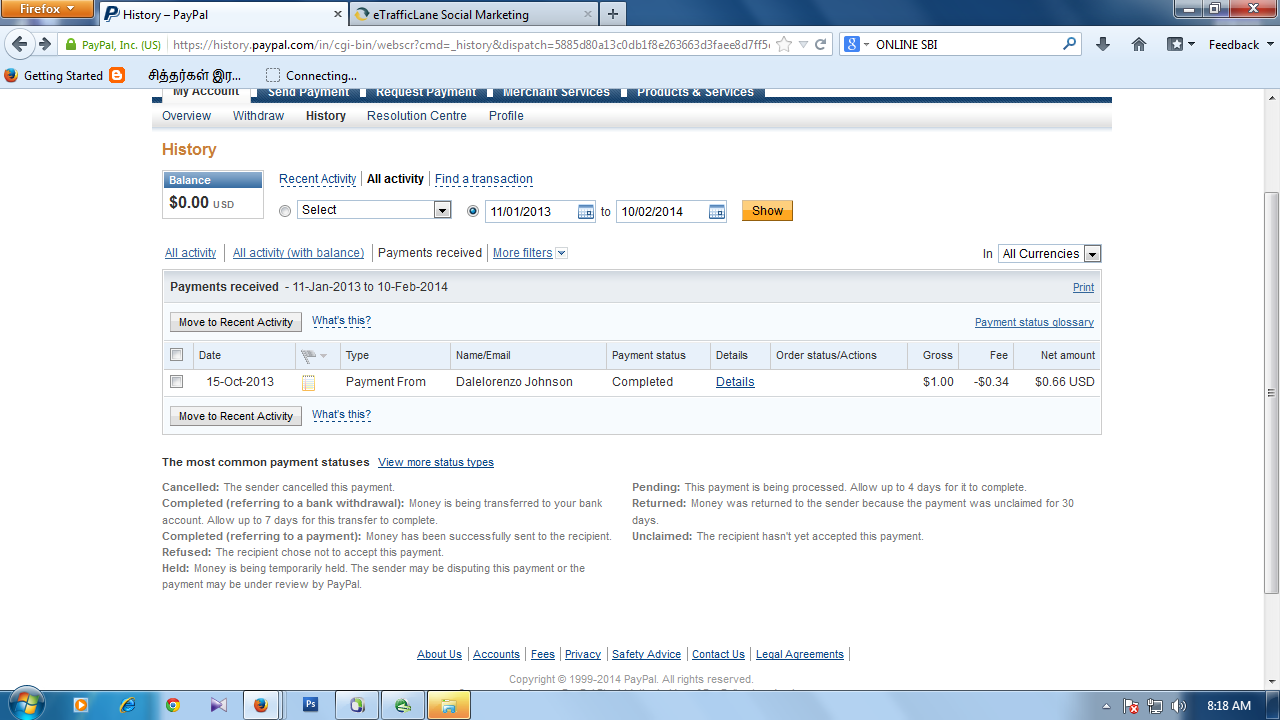
Task: Click the PayPal site identity padlock
Action: [x=70, y=45]
